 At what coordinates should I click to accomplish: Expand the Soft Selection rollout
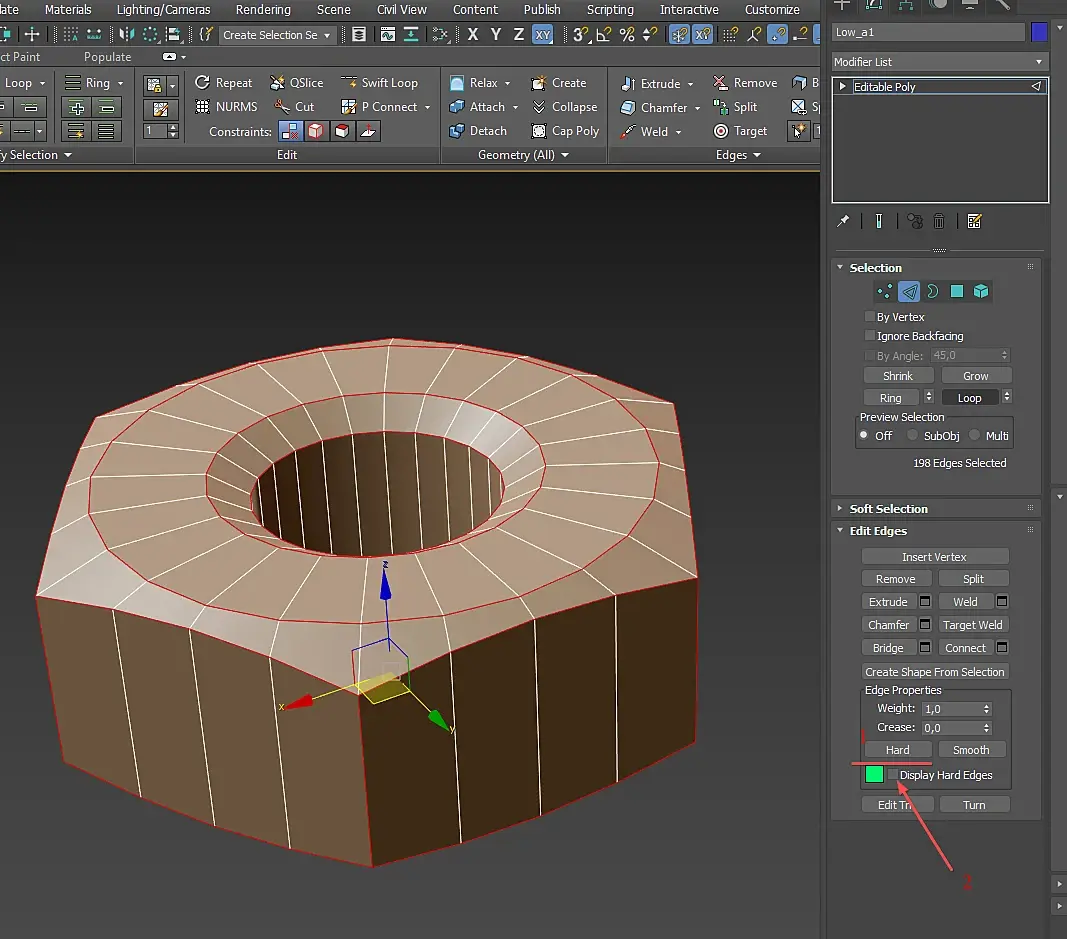click(x=888, y=509)
